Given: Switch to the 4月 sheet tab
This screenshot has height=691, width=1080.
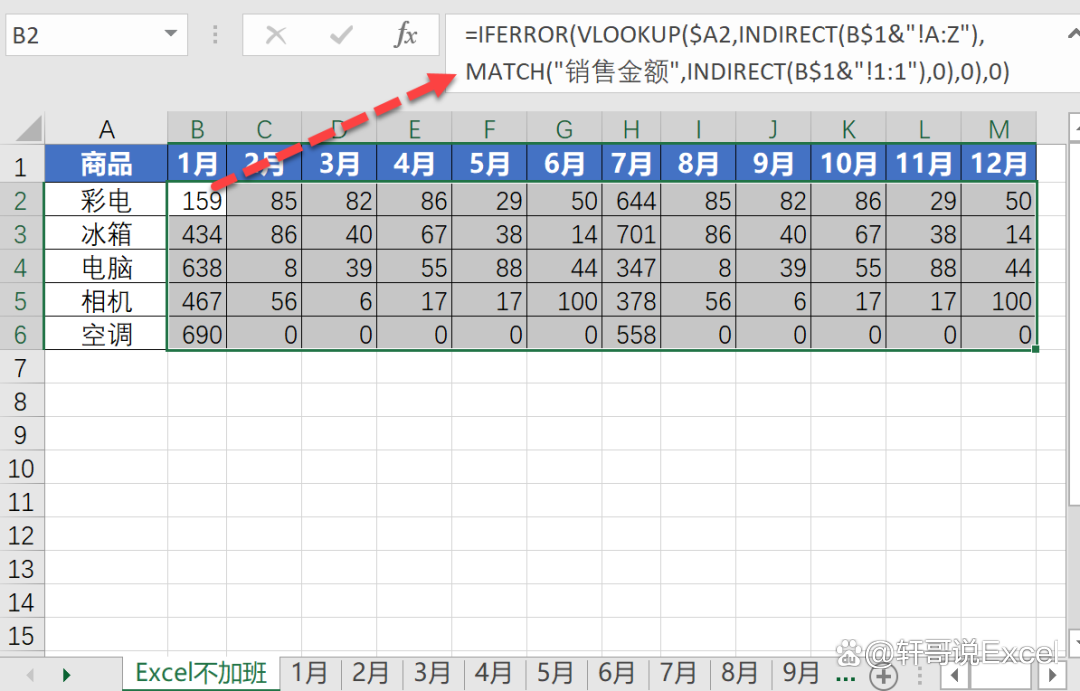Looking at the screenshot, I should tap(494, 673).
